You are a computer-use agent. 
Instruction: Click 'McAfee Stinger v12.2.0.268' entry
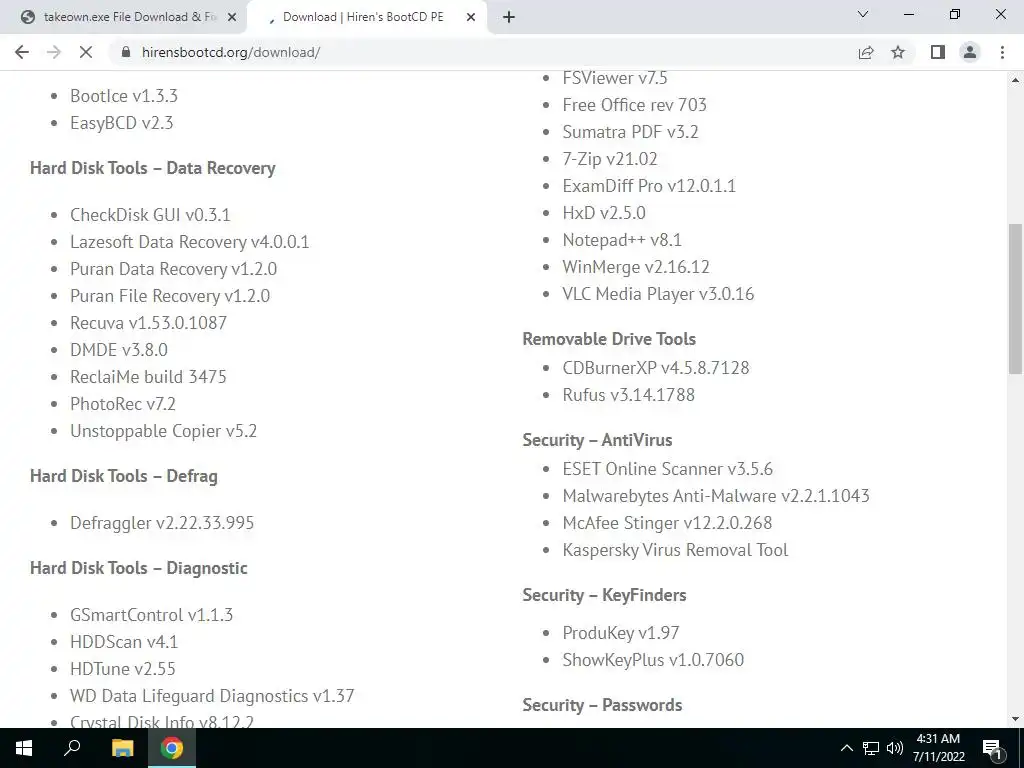pyautogui.click(x=667, y=523)
